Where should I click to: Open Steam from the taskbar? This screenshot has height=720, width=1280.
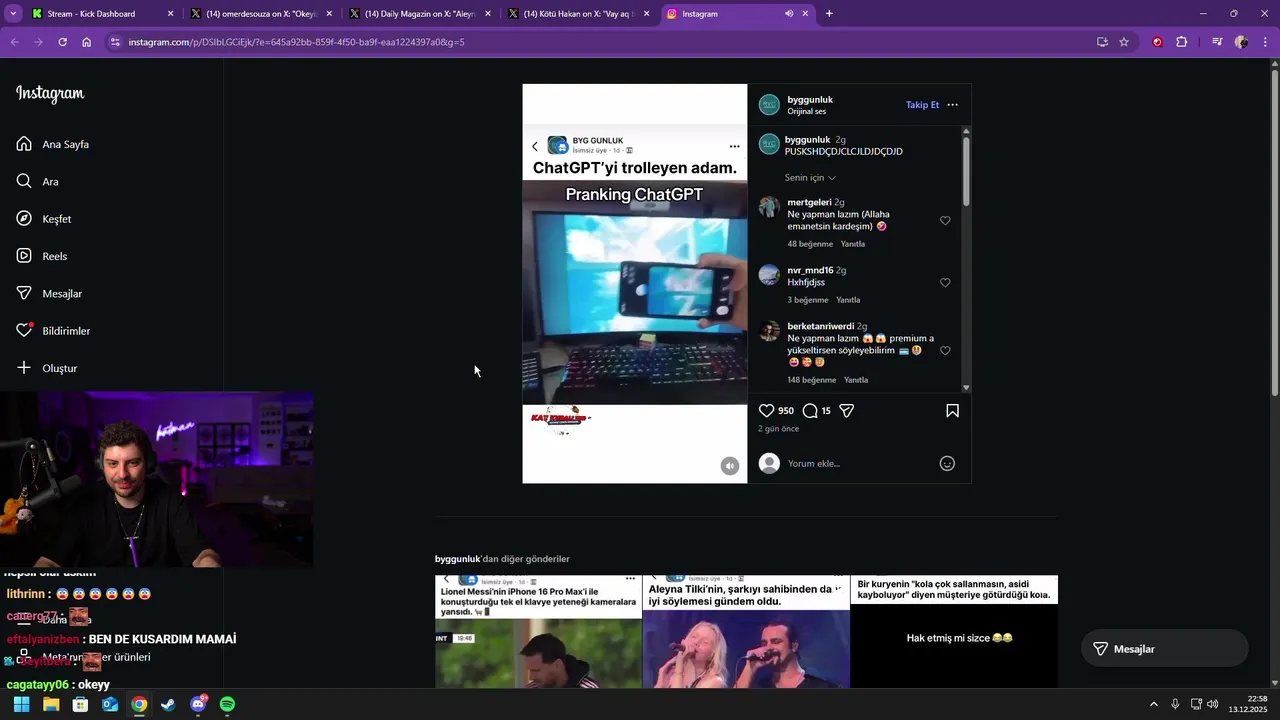(168, 704)
